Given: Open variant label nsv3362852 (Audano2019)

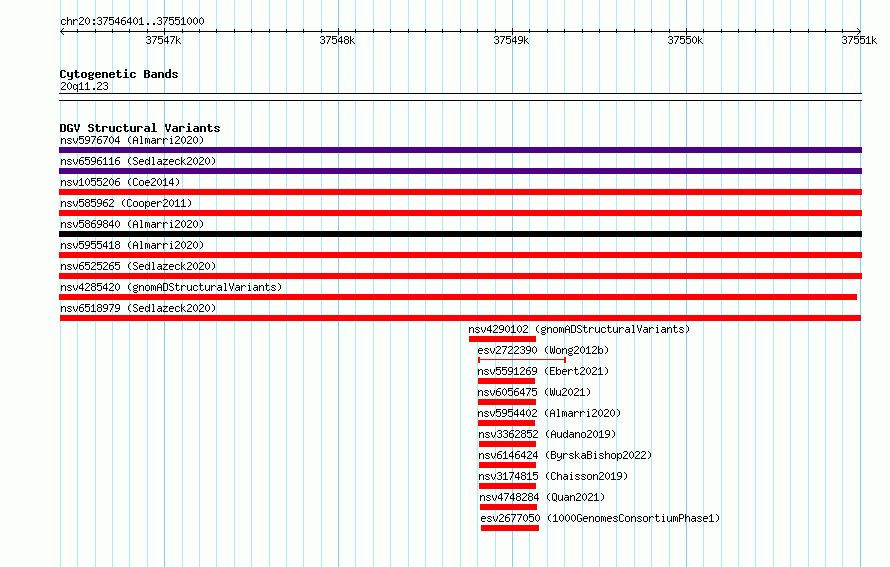Looking at the screenshot, I should tap(547, 434).
